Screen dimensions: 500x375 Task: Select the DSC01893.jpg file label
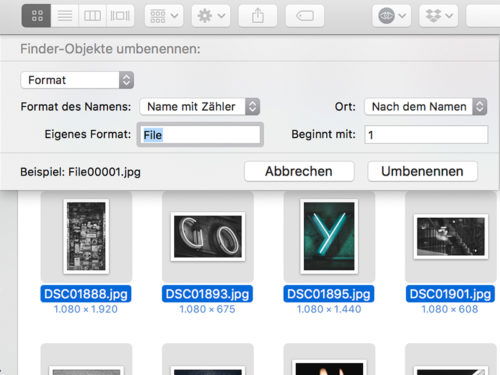point(207,294)
